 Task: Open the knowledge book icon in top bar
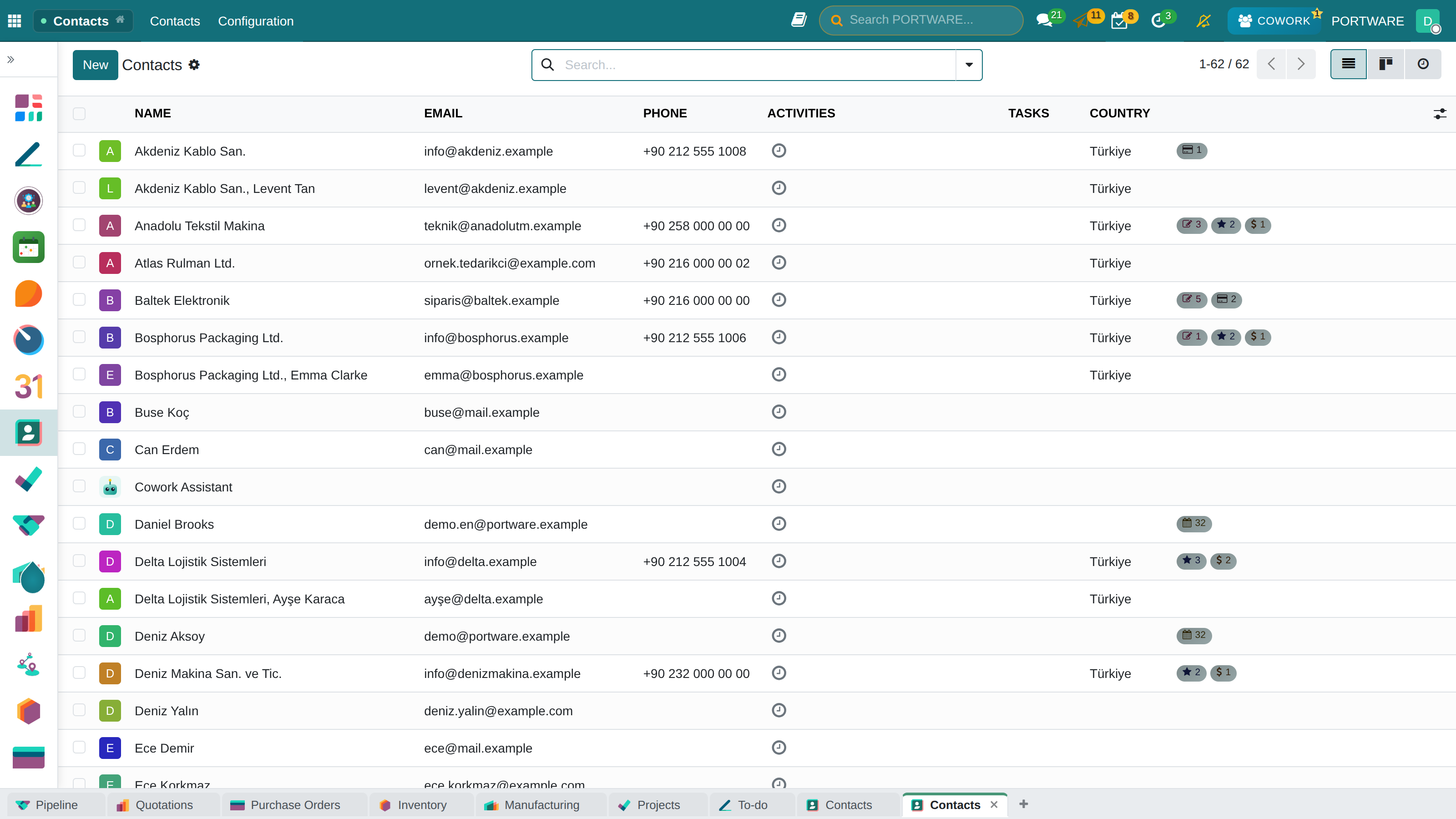click(x=799, y=20)
